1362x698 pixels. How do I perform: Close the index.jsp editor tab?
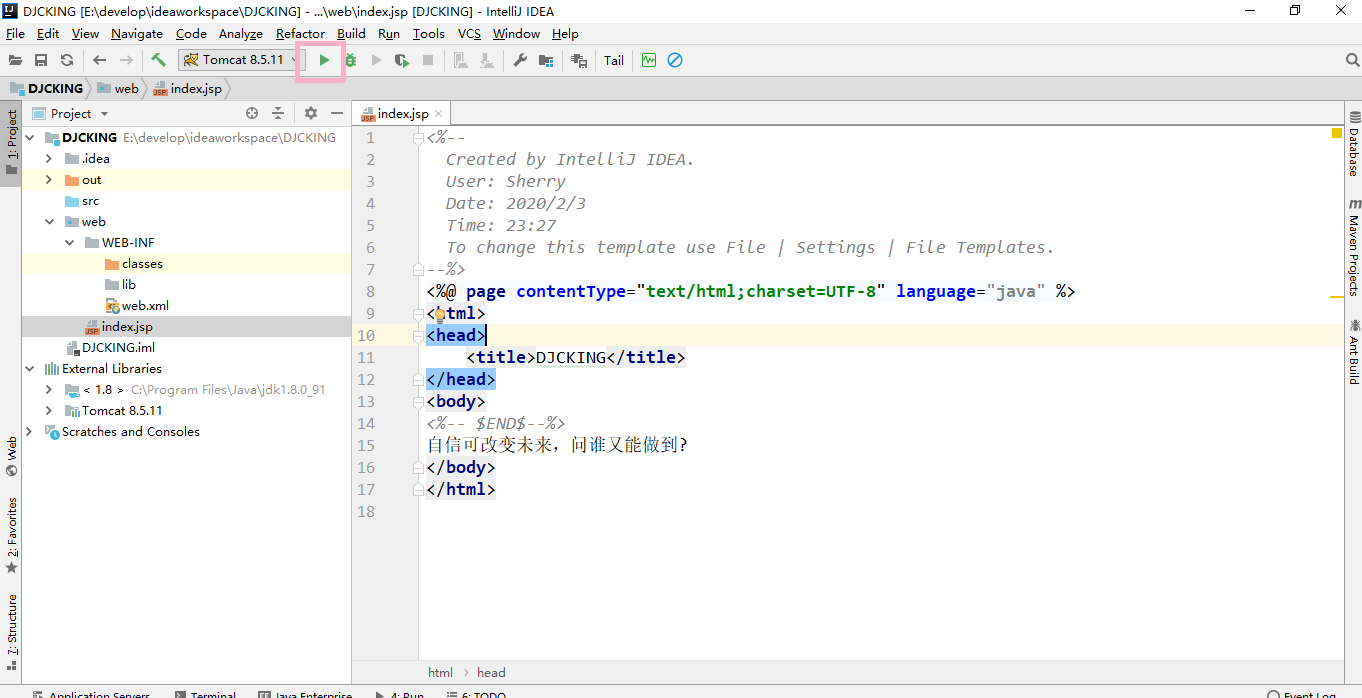pos(439,114)
